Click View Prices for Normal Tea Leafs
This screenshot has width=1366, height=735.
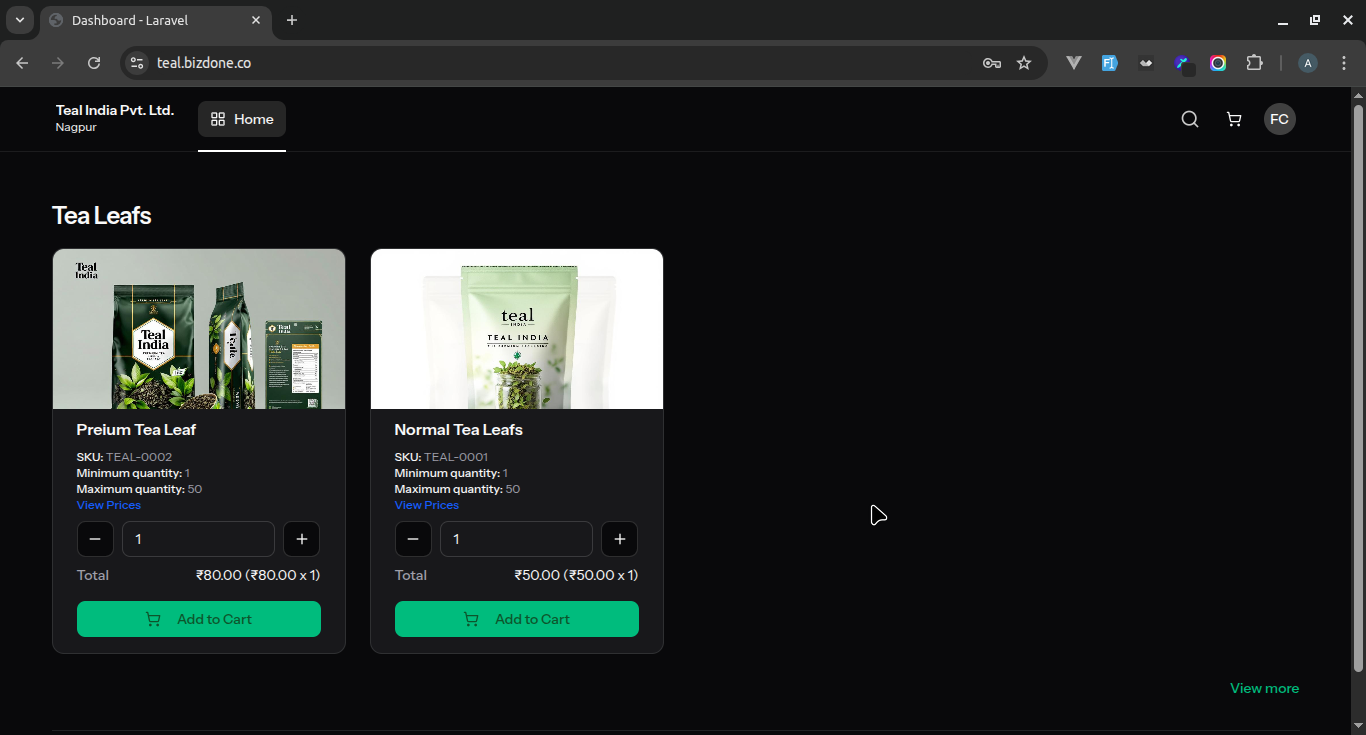point(426,505)
